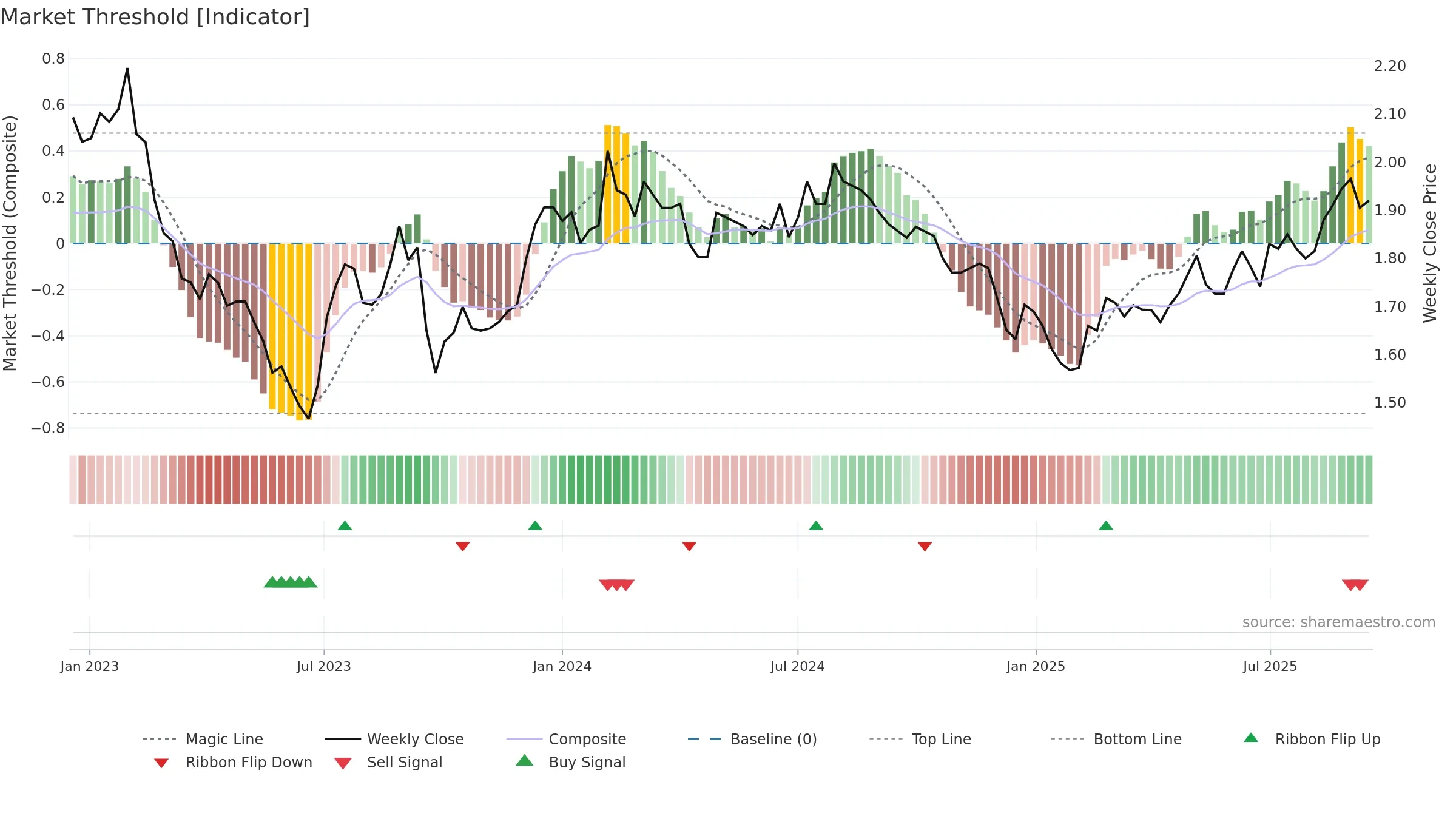Click the 1.60 price axis tick

coord(1390,355)
